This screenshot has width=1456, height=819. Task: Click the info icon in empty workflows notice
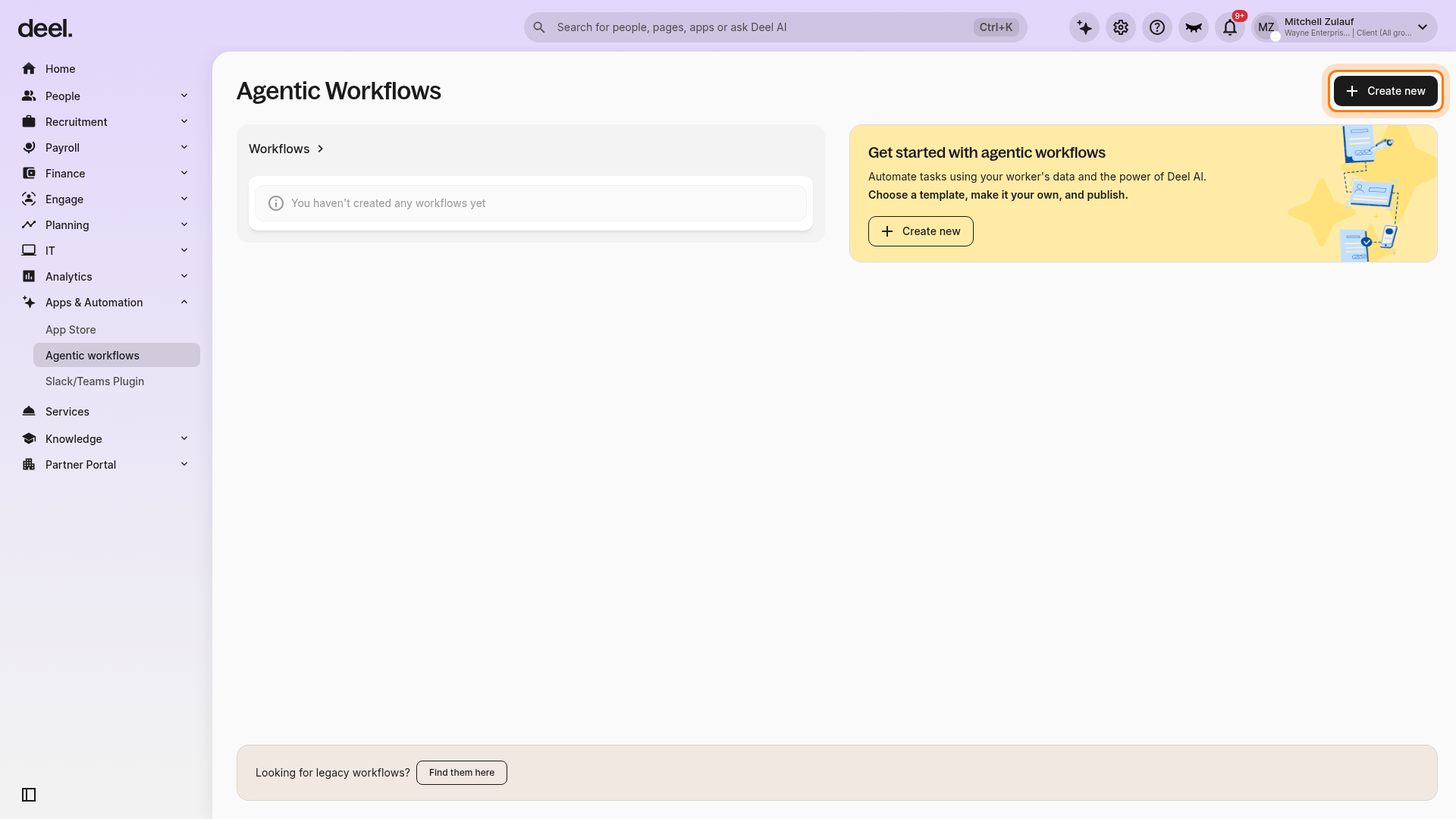click(276, 203)
